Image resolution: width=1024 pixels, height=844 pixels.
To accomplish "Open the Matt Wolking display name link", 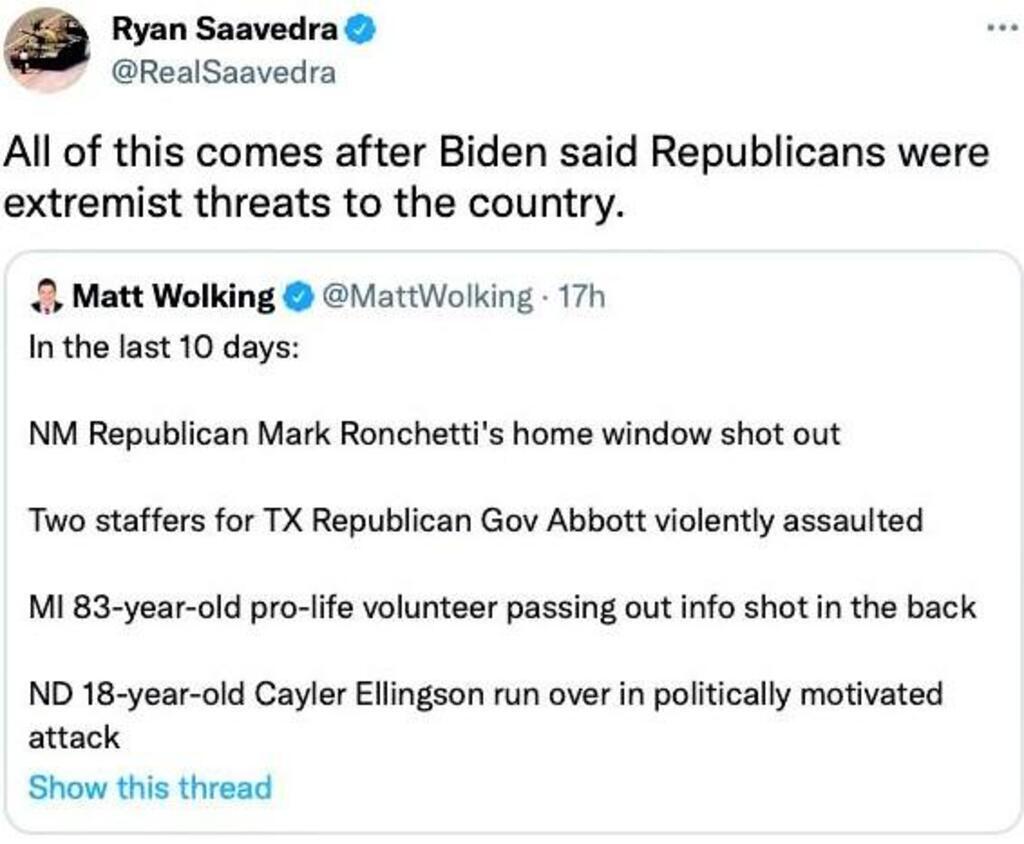I will coord(175,296).
